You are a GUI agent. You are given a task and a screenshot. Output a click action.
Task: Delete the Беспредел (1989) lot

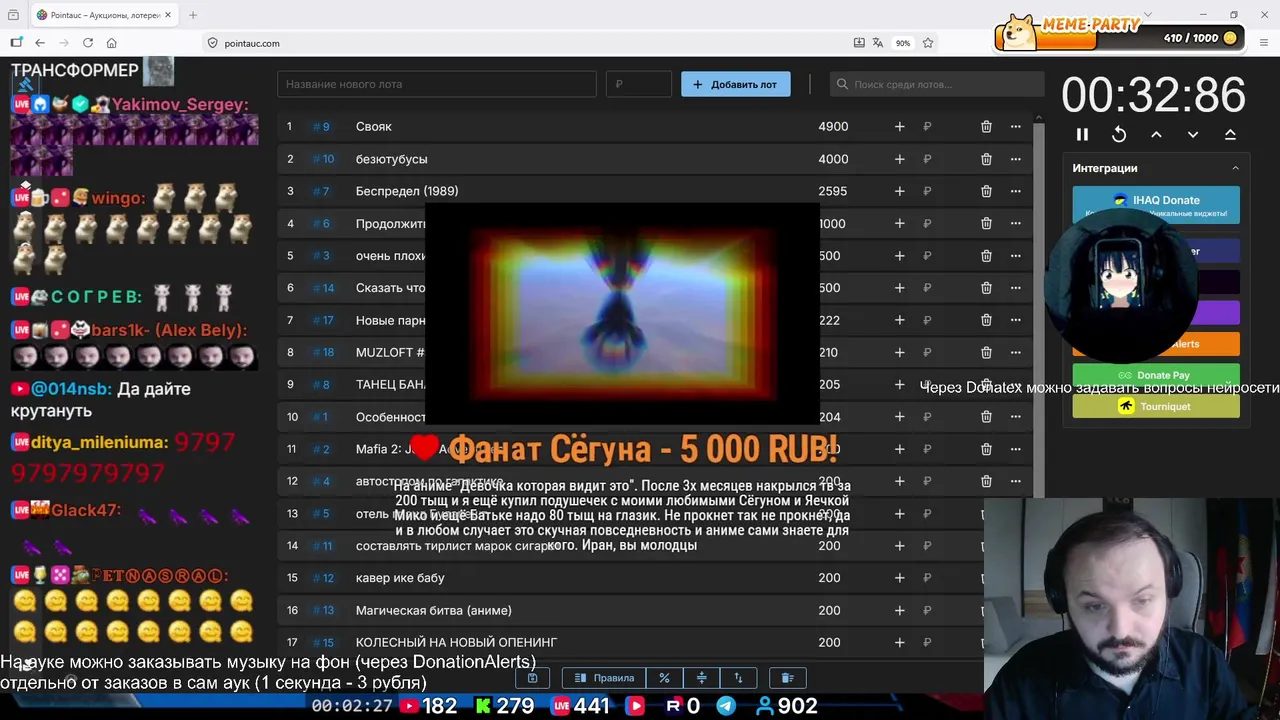[x=986, y=191]
